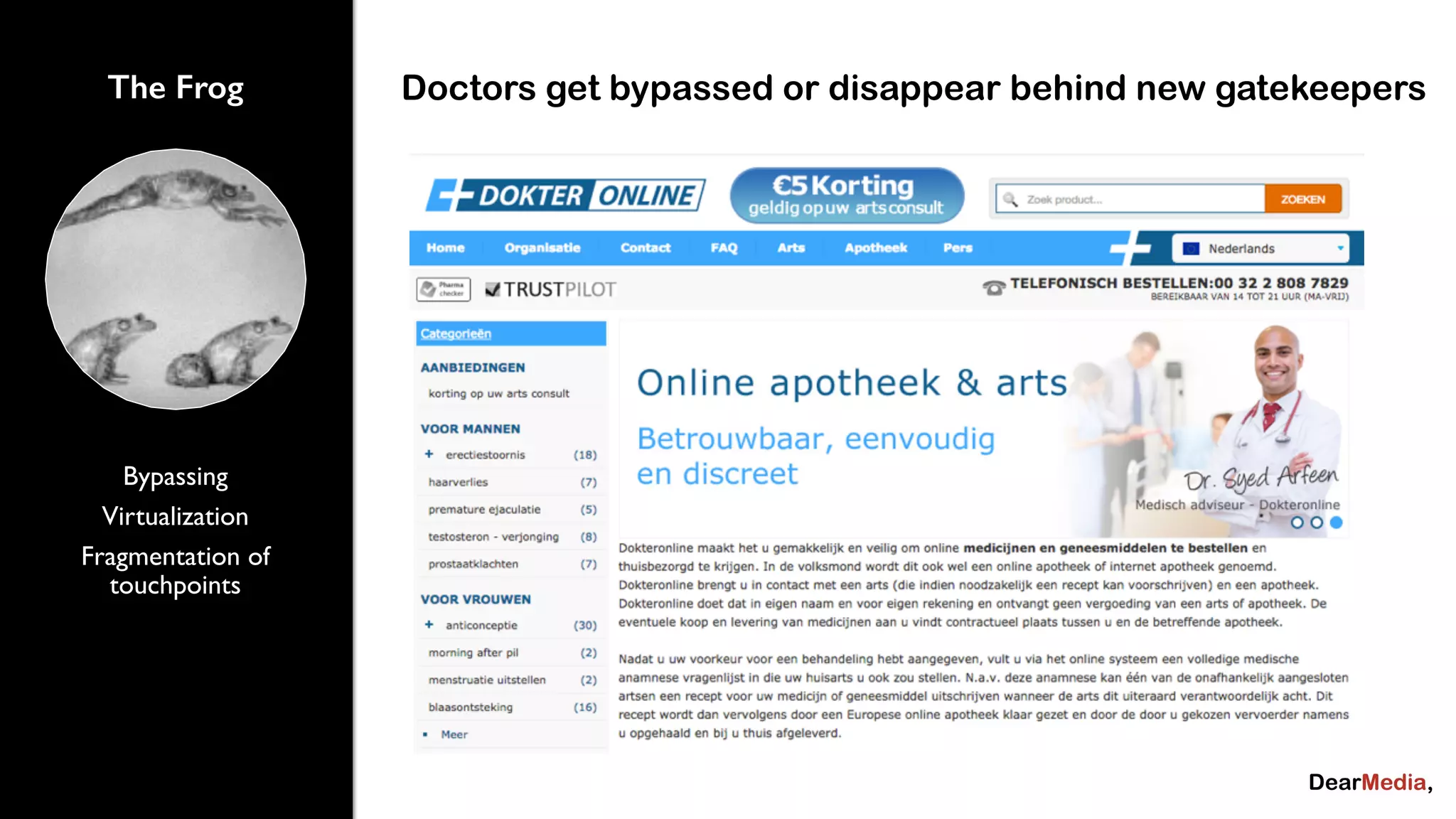Image resolution: width=1456 pixels, height=819 pixels.
Task: Click the DearMedia logo
Action: [1370, 782]
